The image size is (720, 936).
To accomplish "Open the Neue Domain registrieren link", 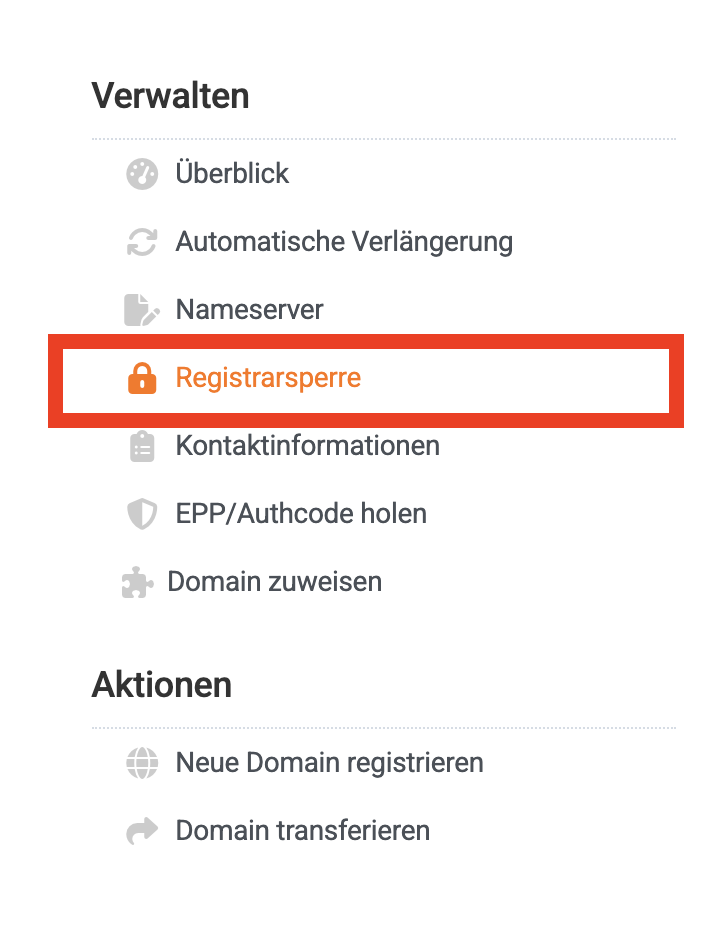I will 329,764.
